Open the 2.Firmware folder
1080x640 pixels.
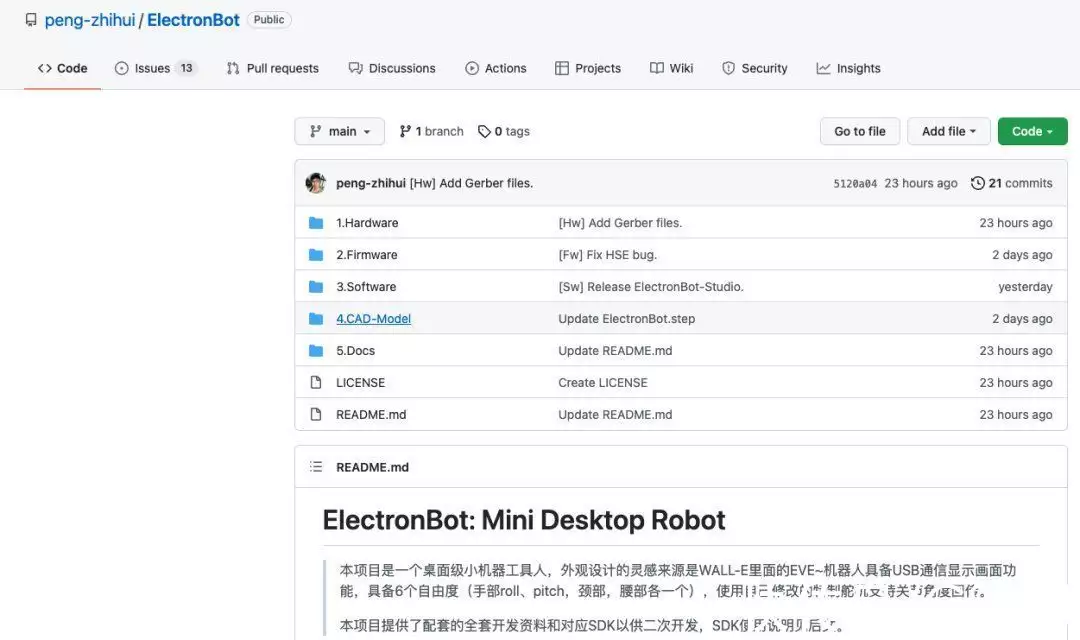click(366, 255)
